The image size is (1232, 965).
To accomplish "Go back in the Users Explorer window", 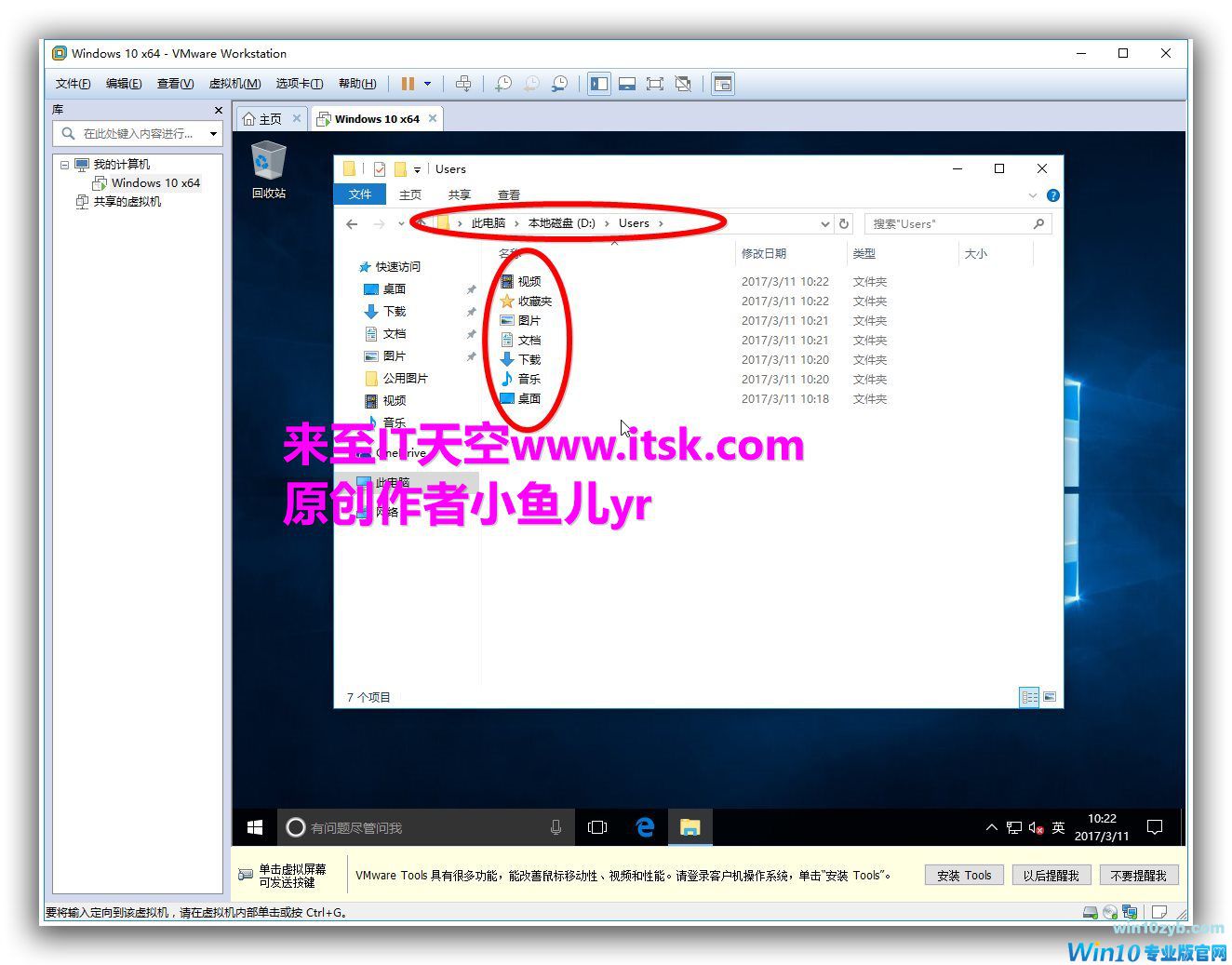I will click(352, 223).
